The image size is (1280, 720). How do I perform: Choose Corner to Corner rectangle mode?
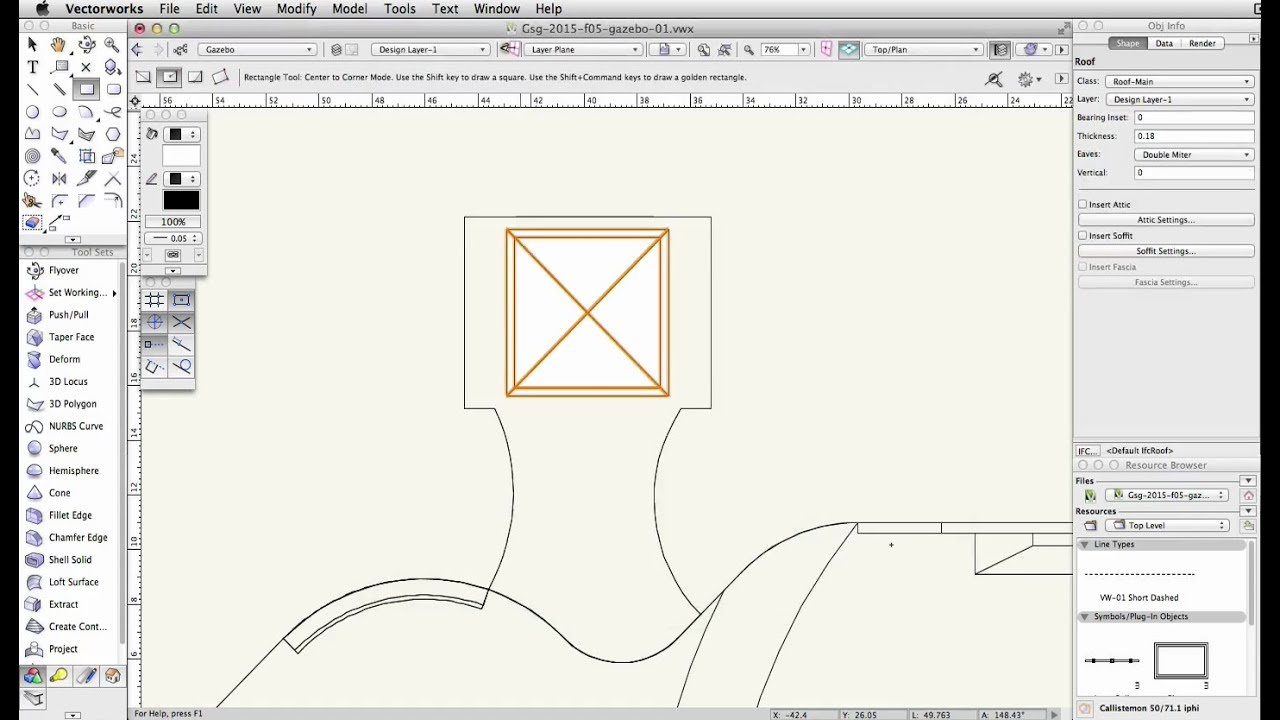144,77
